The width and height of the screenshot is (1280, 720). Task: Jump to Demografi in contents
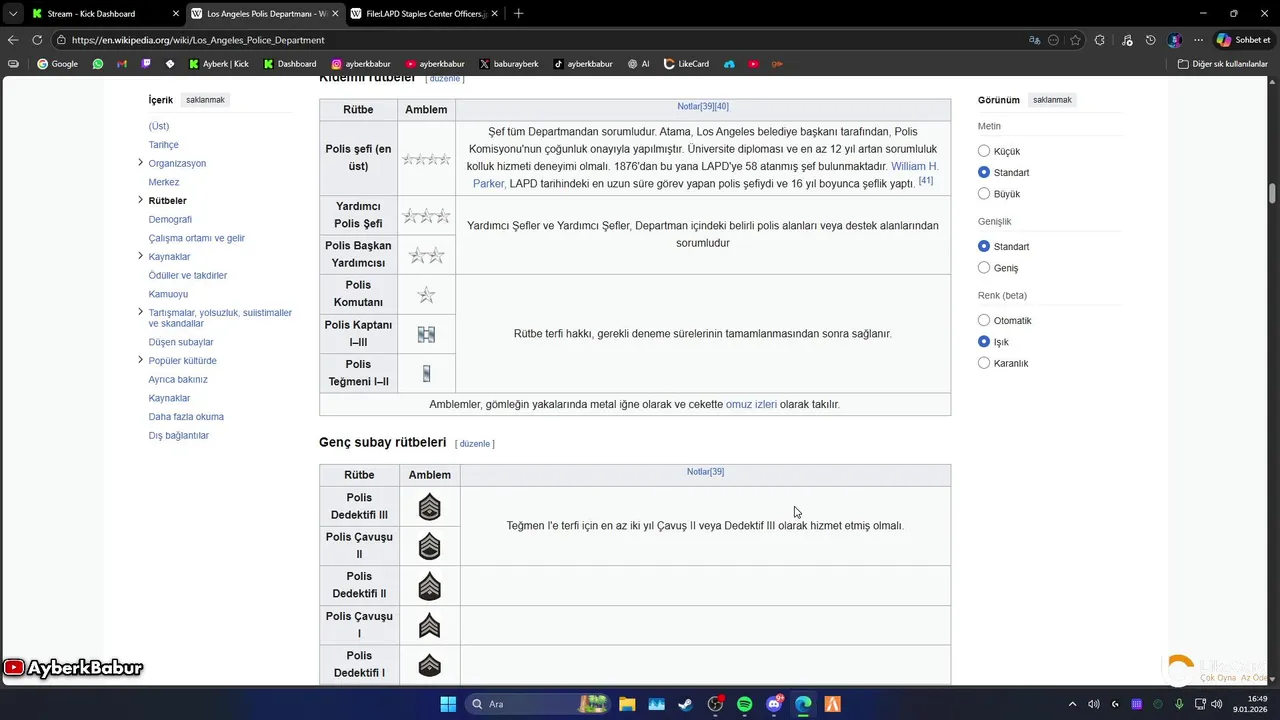170,219
